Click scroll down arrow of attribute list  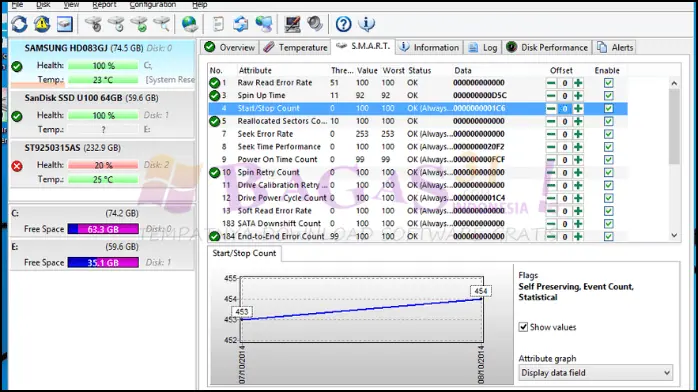[674, 236]
